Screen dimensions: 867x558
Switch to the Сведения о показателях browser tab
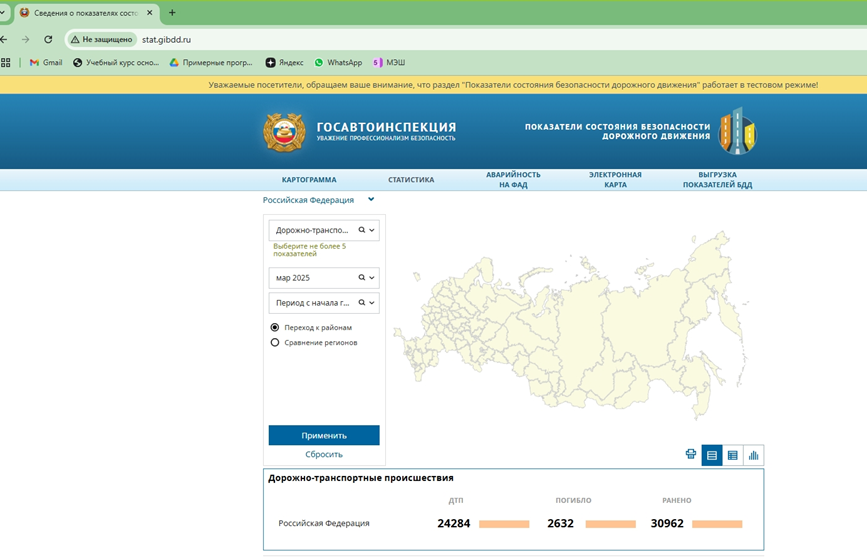(x=86, y=13)
